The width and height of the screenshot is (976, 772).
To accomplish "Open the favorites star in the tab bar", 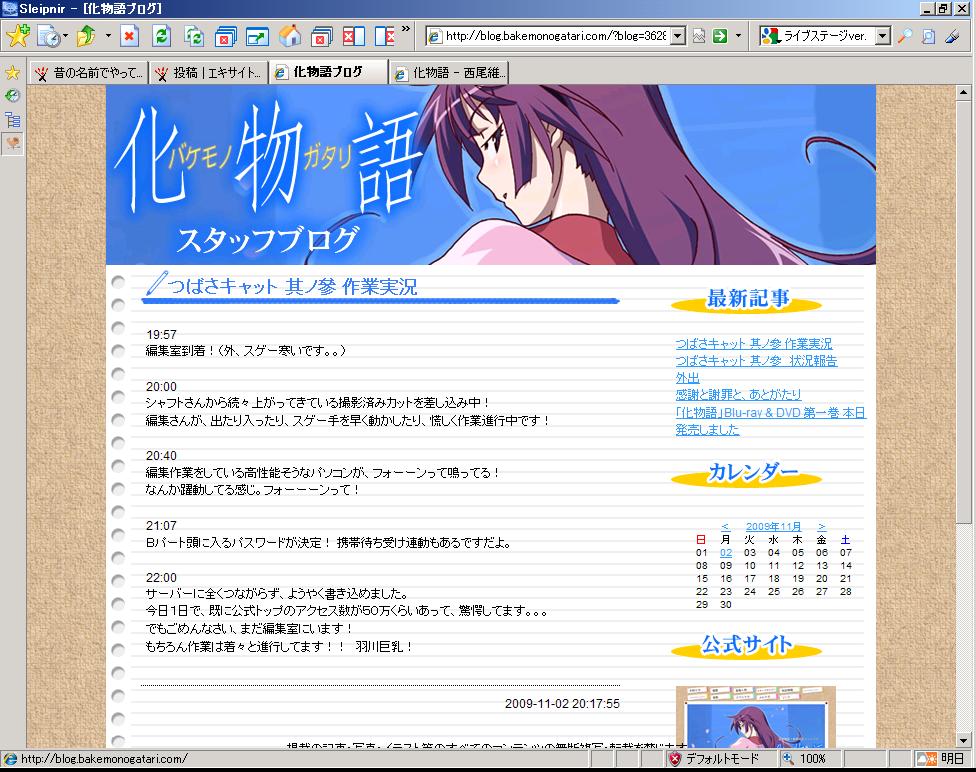I will click(x=12, y=73).
